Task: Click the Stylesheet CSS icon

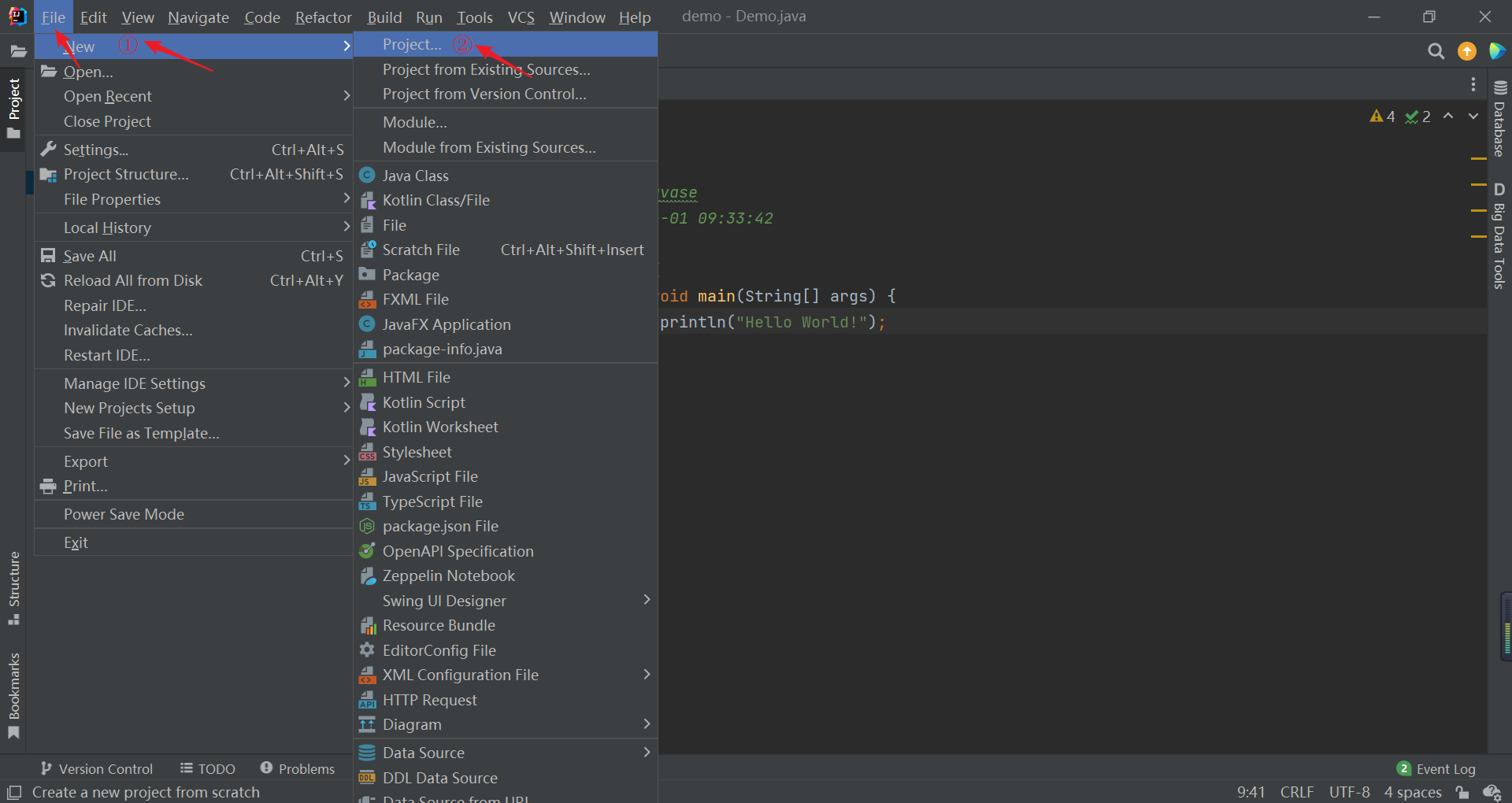Action: coord(367,452)
